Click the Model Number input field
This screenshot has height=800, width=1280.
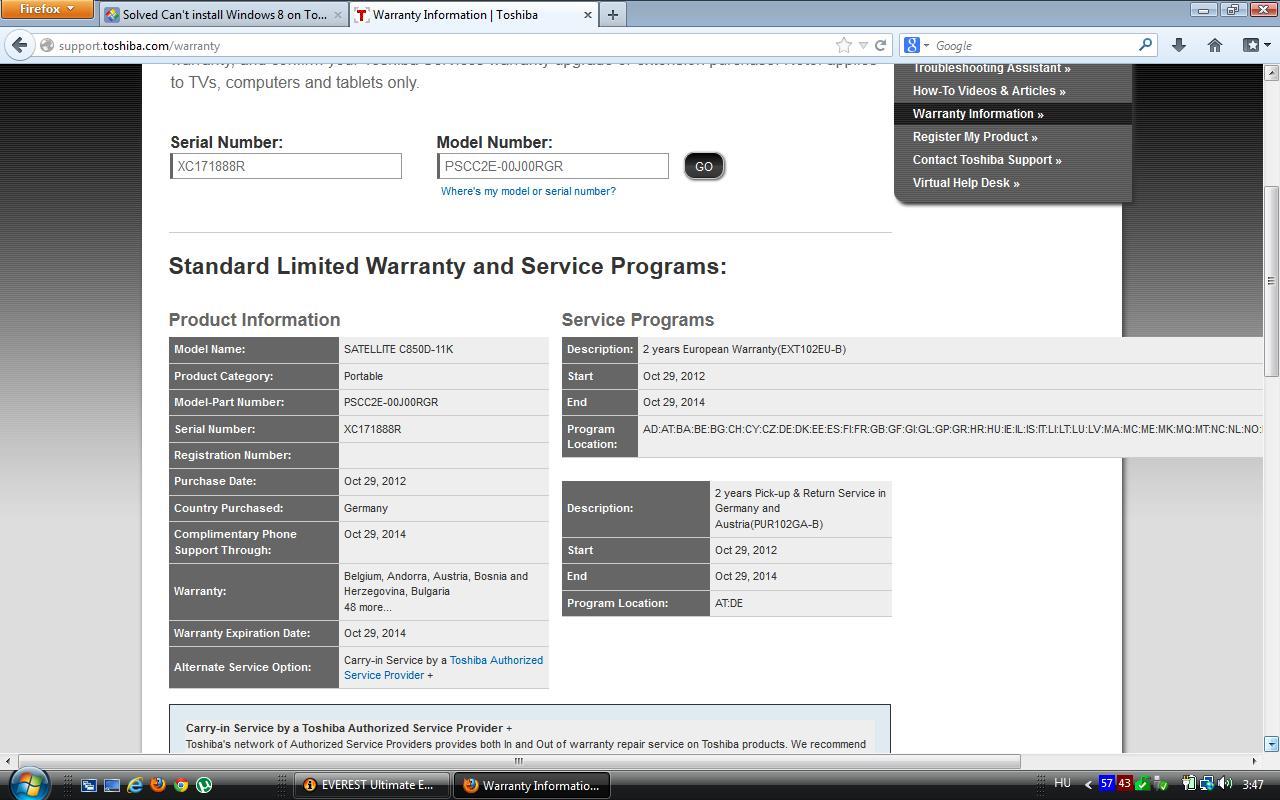(x=553, y=166)
